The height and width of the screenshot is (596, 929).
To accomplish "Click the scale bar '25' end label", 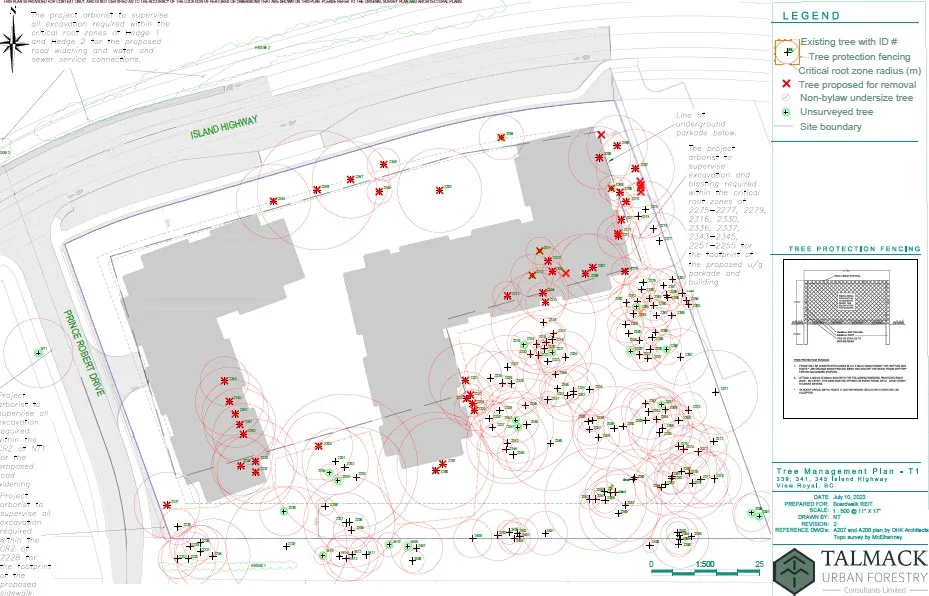I will coord(760,564).
